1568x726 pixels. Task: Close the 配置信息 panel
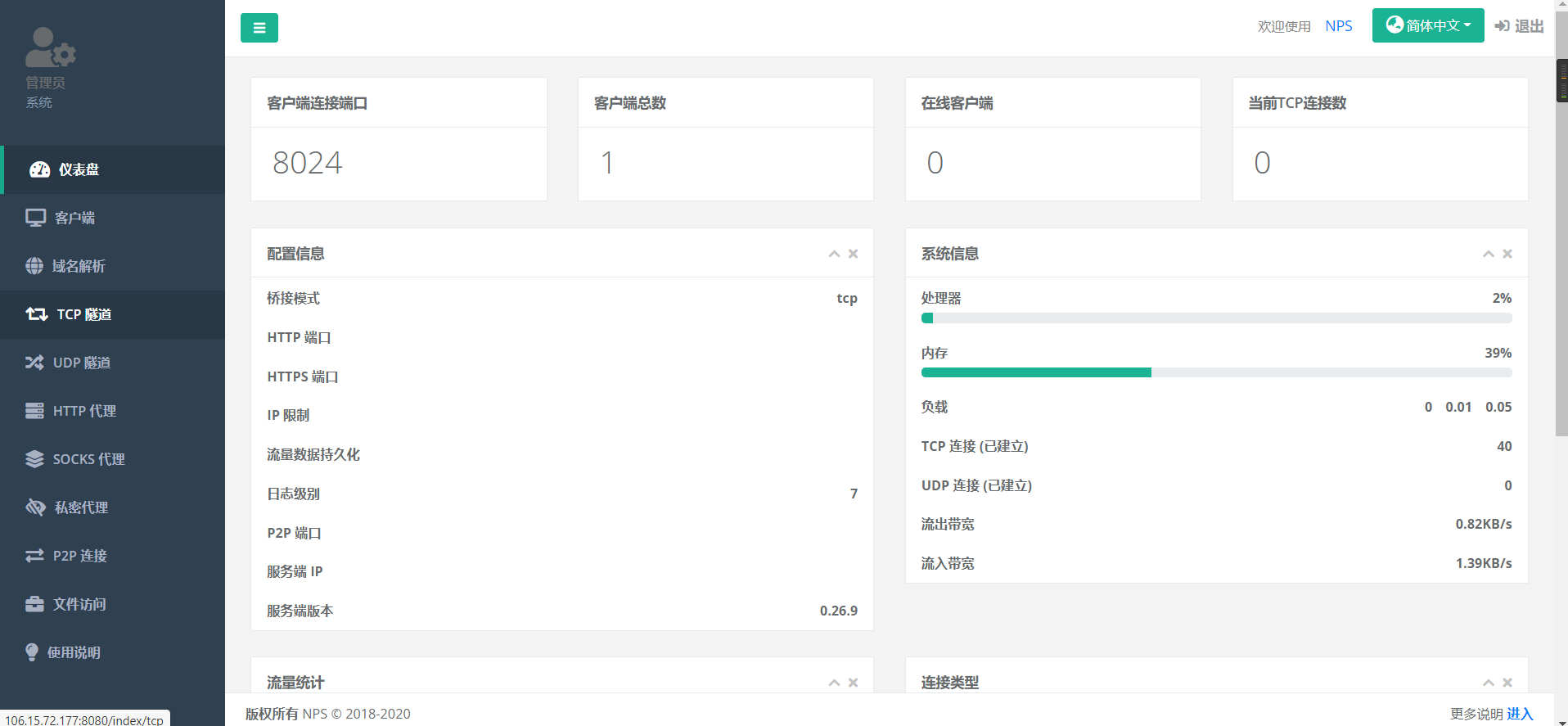[x=853, y=254]
